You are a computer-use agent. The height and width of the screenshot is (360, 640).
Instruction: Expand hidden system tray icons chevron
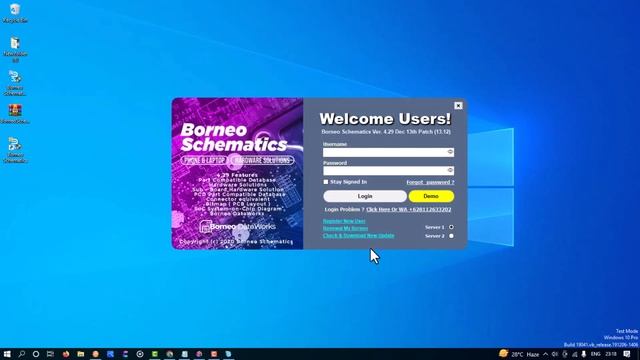tap(545, 354)
